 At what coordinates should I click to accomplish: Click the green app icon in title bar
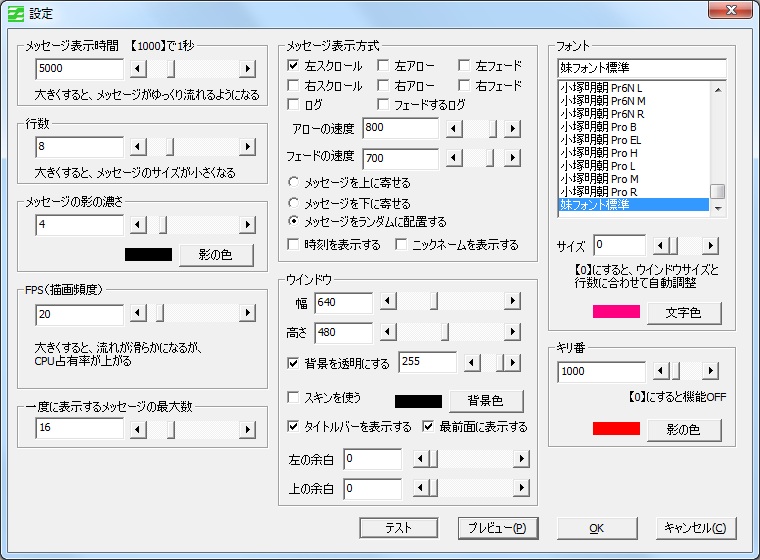16,13
